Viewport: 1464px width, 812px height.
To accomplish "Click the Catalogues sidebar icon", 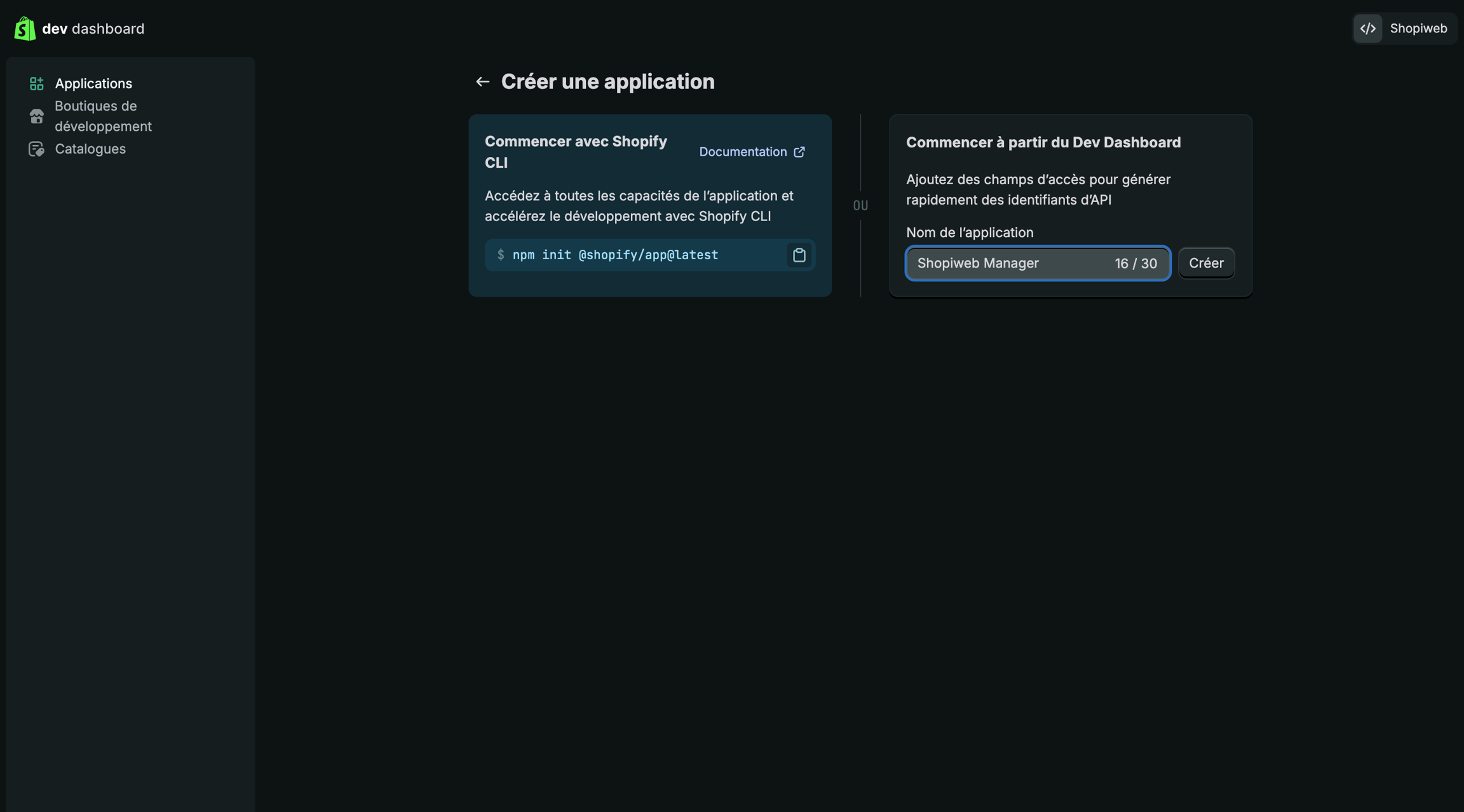I will (37, 149).
